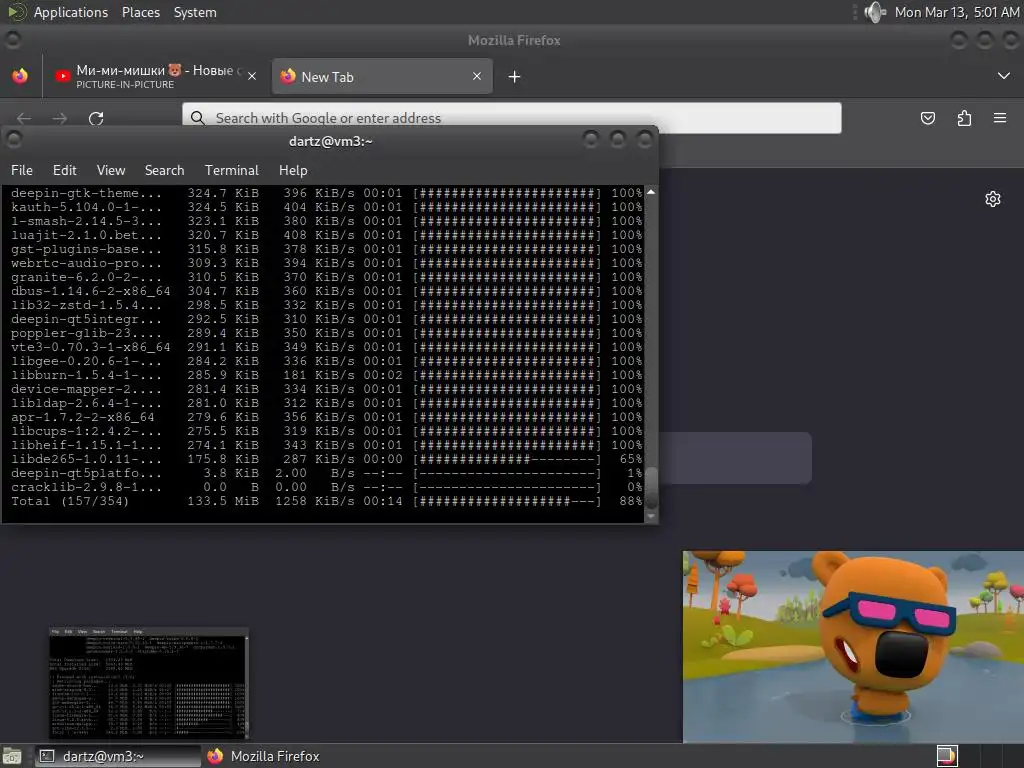The height and width of the screenshot is (768, 1024).
Task: Close the Ми-ми-мишки YouTube tab
Action: tap(252, 76)
